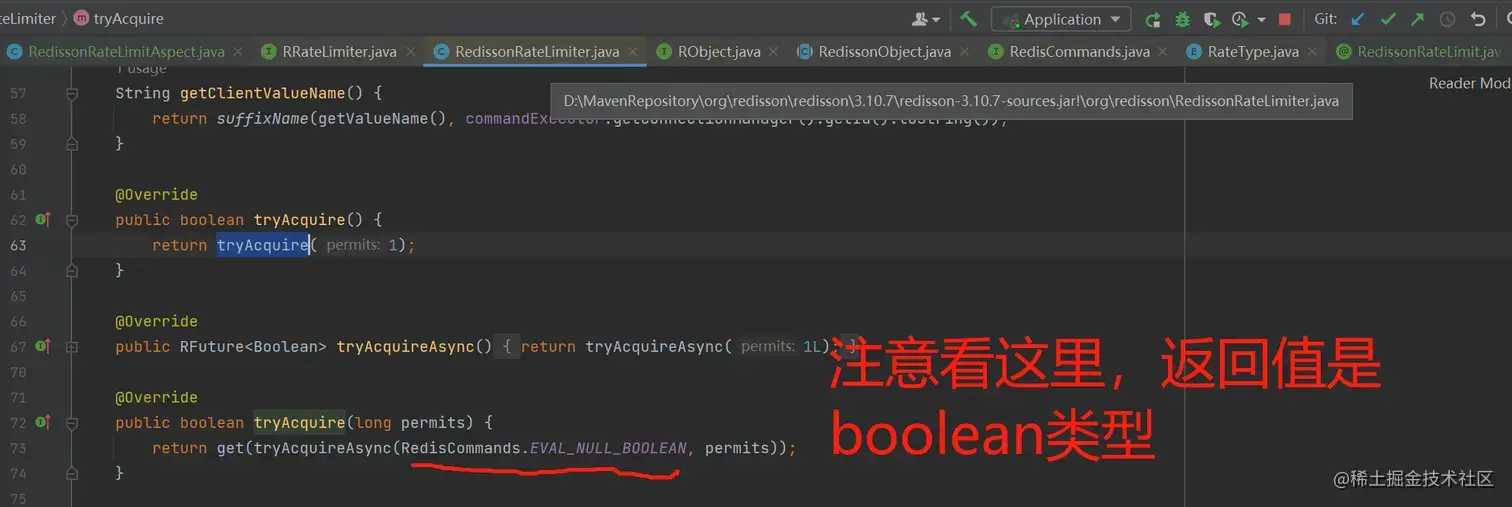Open Git Show History clock icon
The height and width of the screenshot is (507, 1512).
[x=1447, y=19]
